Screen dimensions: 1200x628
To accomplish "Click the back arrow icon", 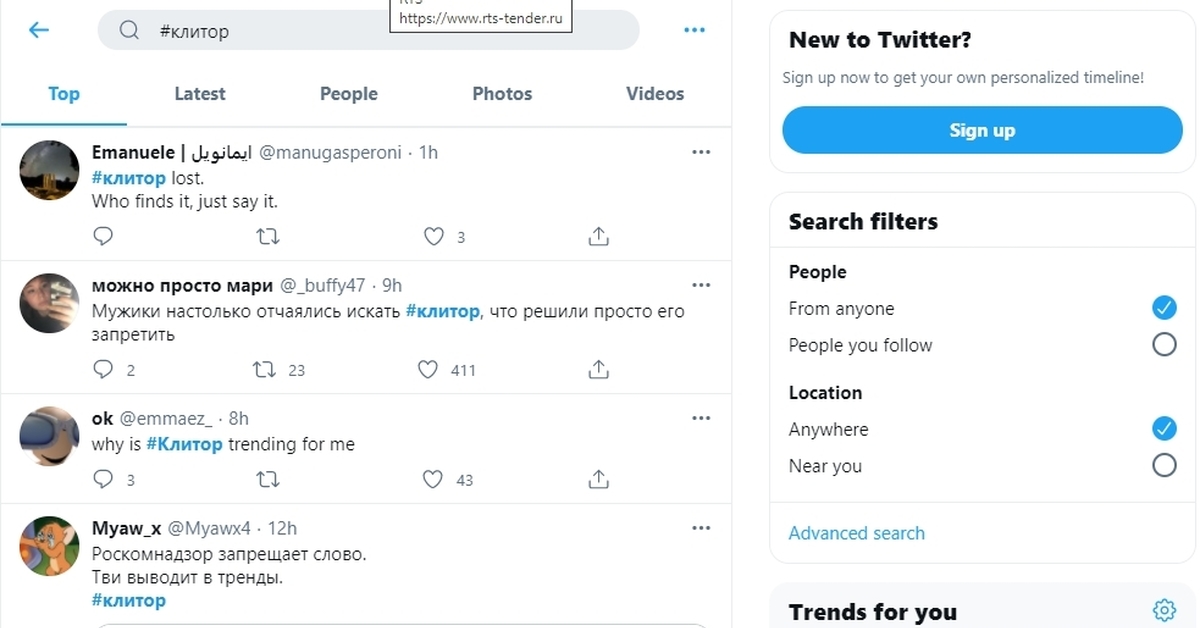I will click(39, 30).
